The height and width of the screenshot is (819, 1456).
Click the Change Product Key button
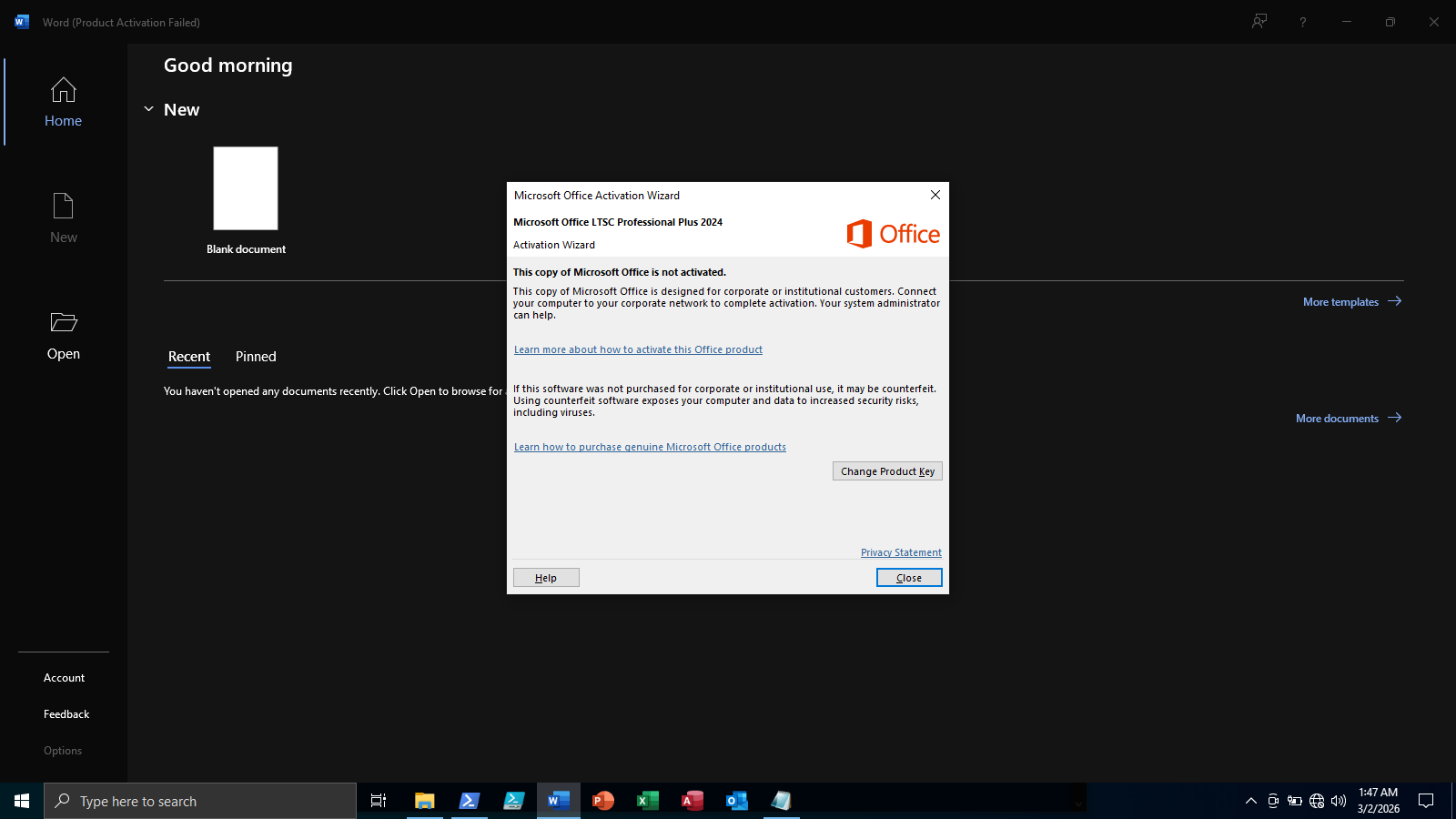[886, 470]
